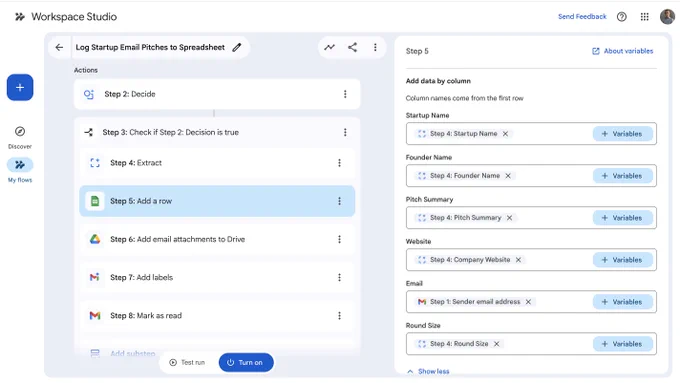Screen dimensions: 680x383
Task: Select Step 4: Extract
Action: (x=217, y=163)
